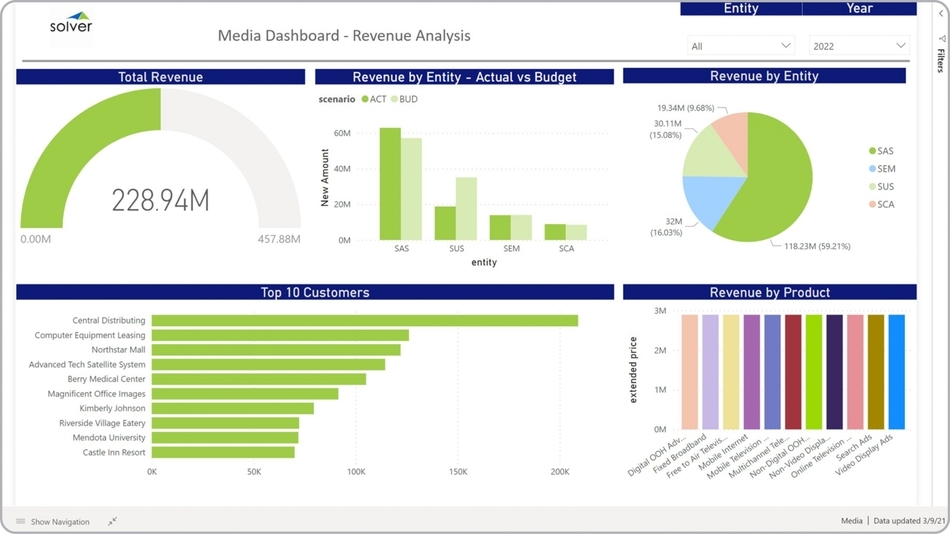950x534 pixels.
Task: Open the Entity dropdown
Action: click(x=740, y=46)
